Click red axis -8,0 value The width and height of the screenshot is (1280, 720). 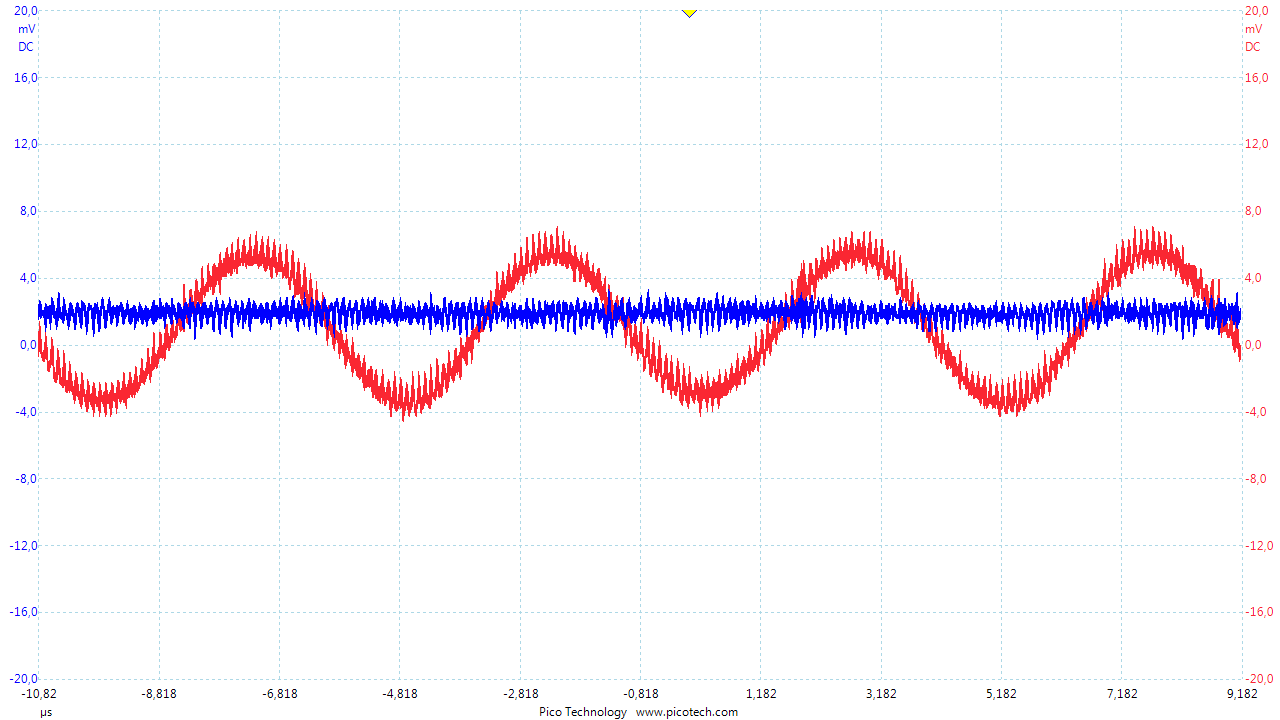1256,479
